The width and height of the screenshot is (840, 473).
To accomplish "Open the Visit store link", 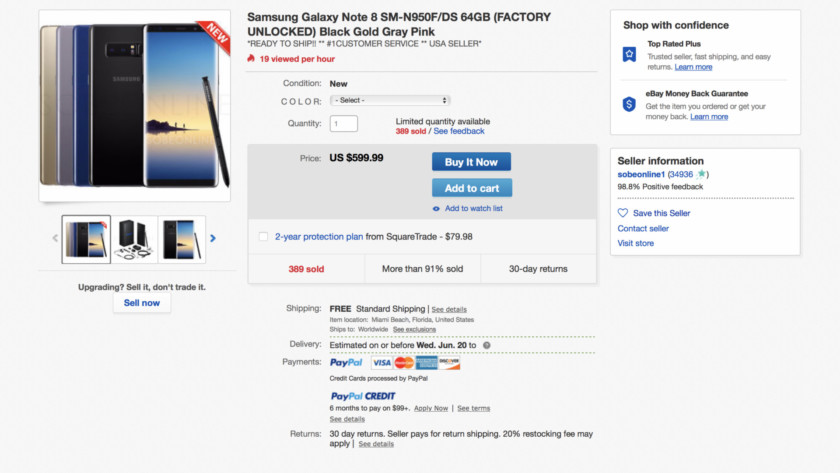I will coord(635,243).
